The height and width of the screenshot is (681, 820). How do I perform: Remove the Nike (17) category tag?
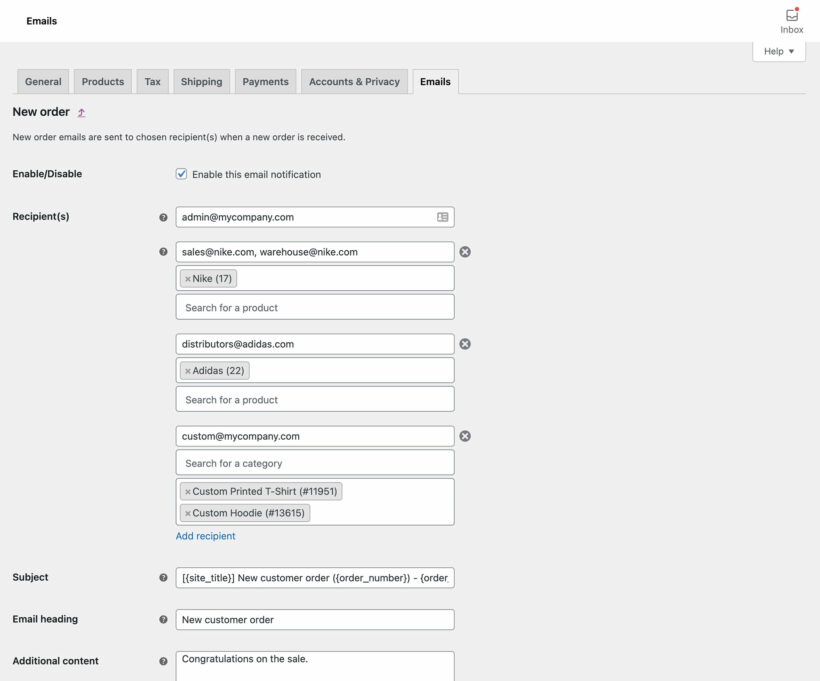(189, 278)
